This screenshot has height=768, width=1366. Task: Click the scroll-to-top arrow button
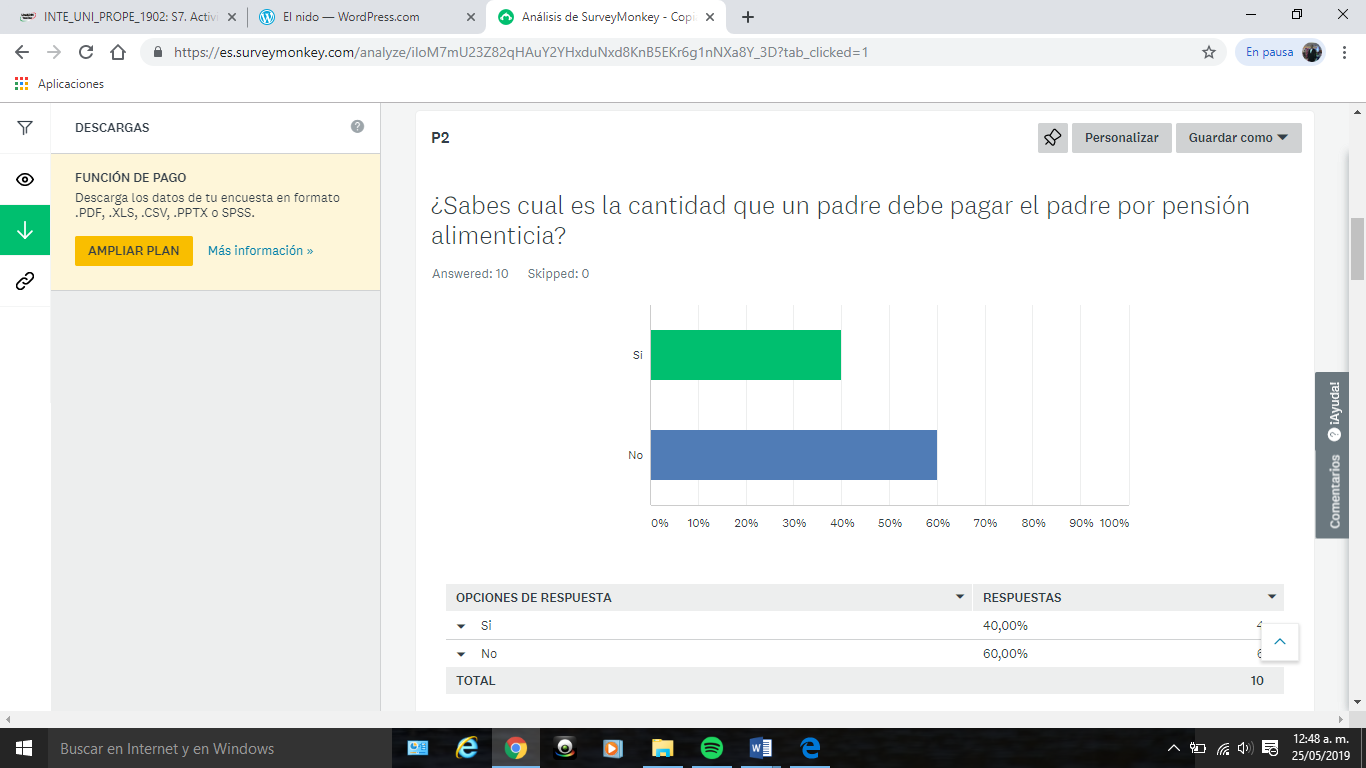tap(1280, 641)
